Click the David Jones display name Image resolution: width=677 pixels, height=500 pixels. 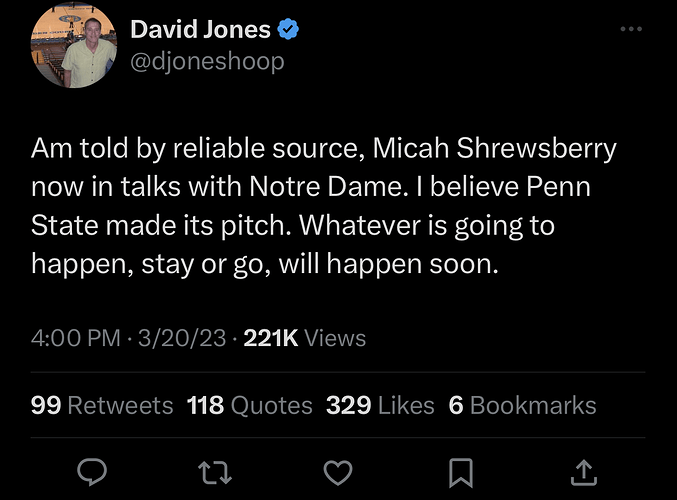click(x=201, y=30)
